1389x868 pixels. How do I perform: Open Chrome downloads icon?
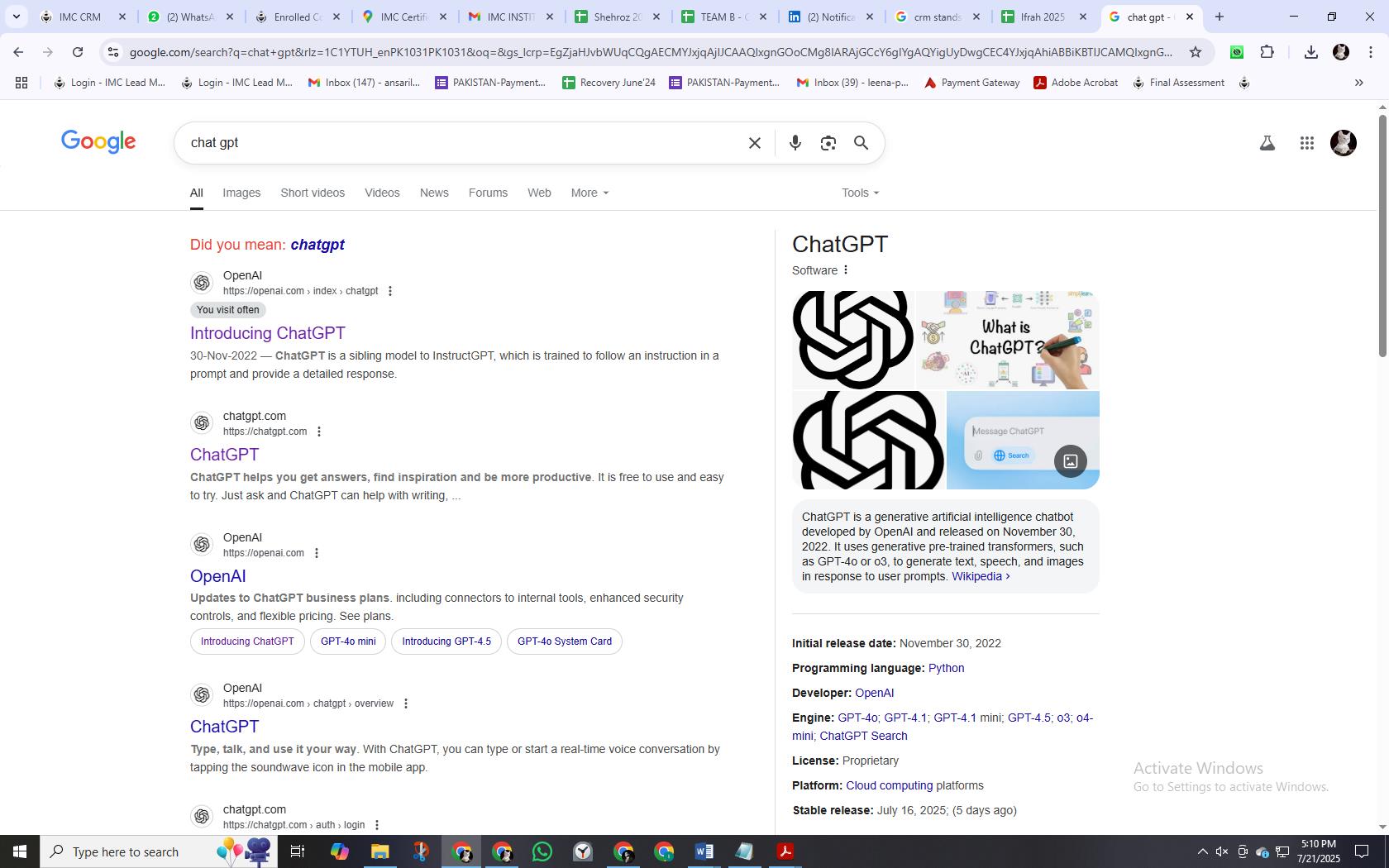(1310, 52)
